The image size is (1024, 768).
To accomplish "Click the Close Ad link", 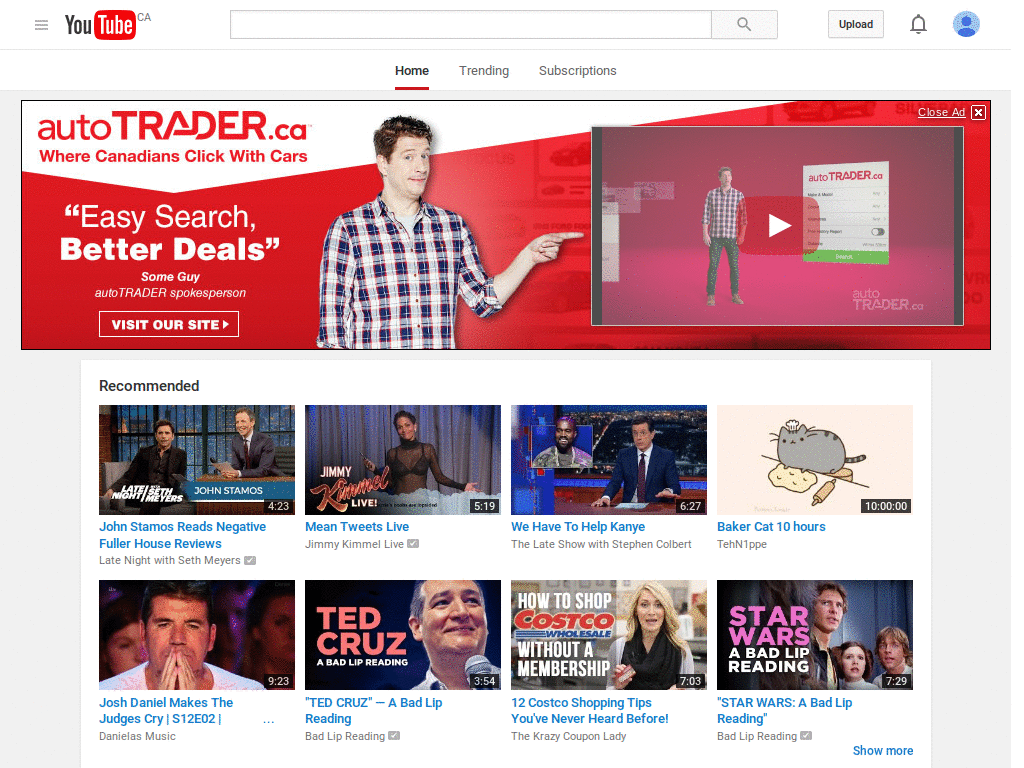I will (x=941, y=112).
